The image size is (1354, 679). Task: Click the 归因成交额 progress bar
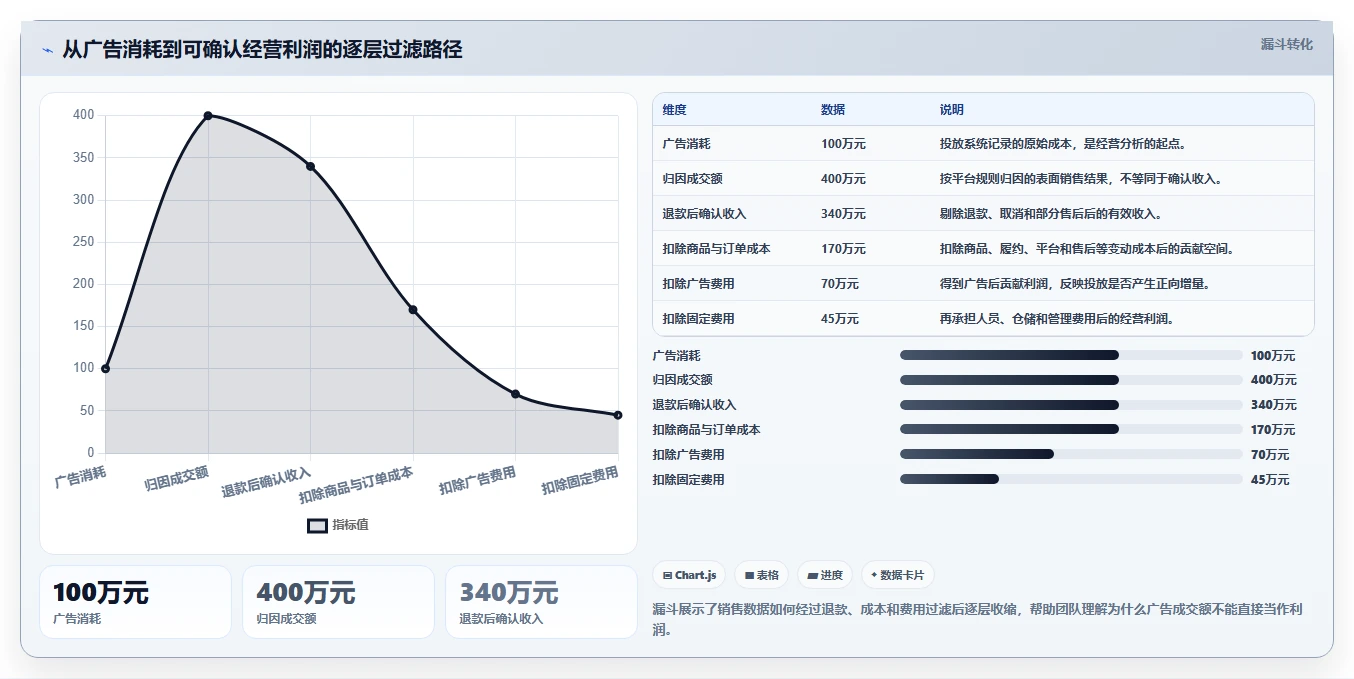click(1071, 380)
